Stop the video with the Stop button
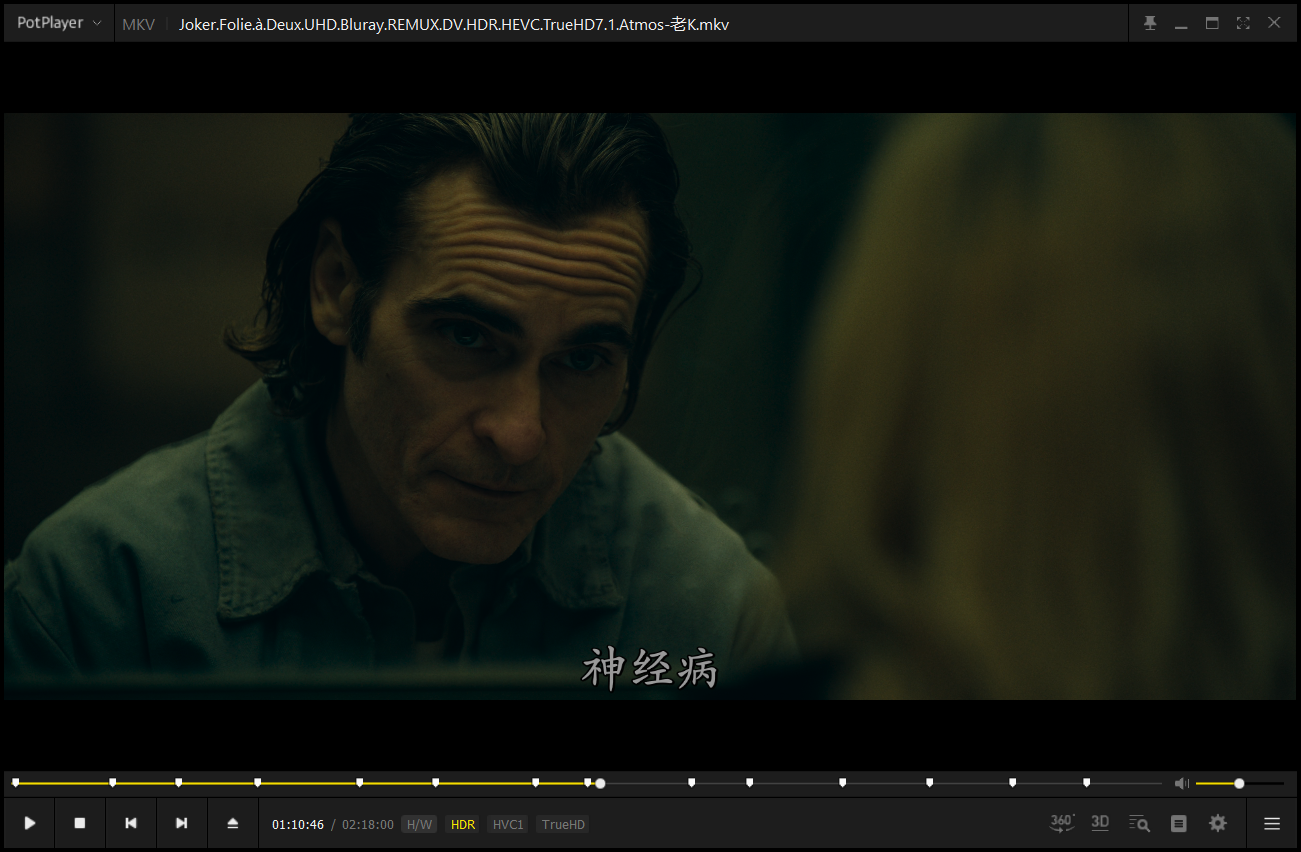 point(80,823)
